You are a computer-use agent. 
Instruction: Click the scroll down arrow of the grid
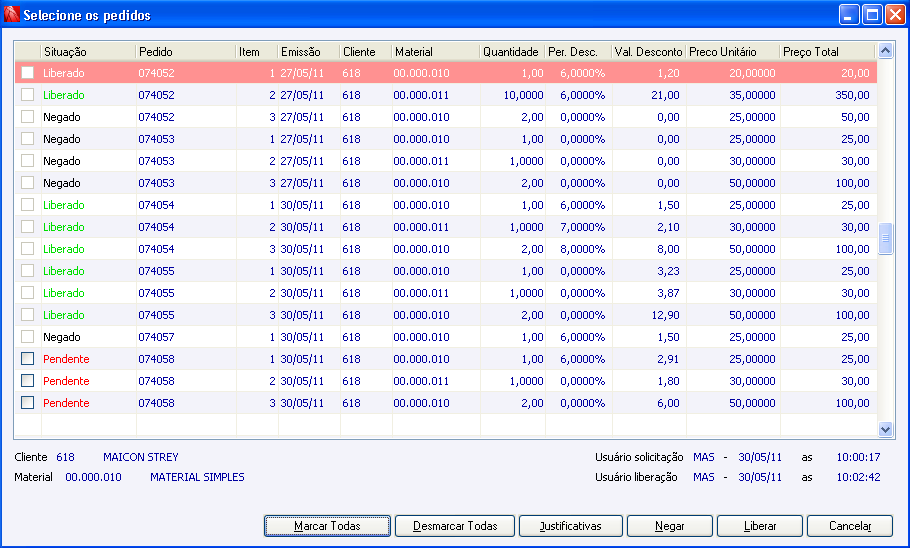tap(885, 430)
